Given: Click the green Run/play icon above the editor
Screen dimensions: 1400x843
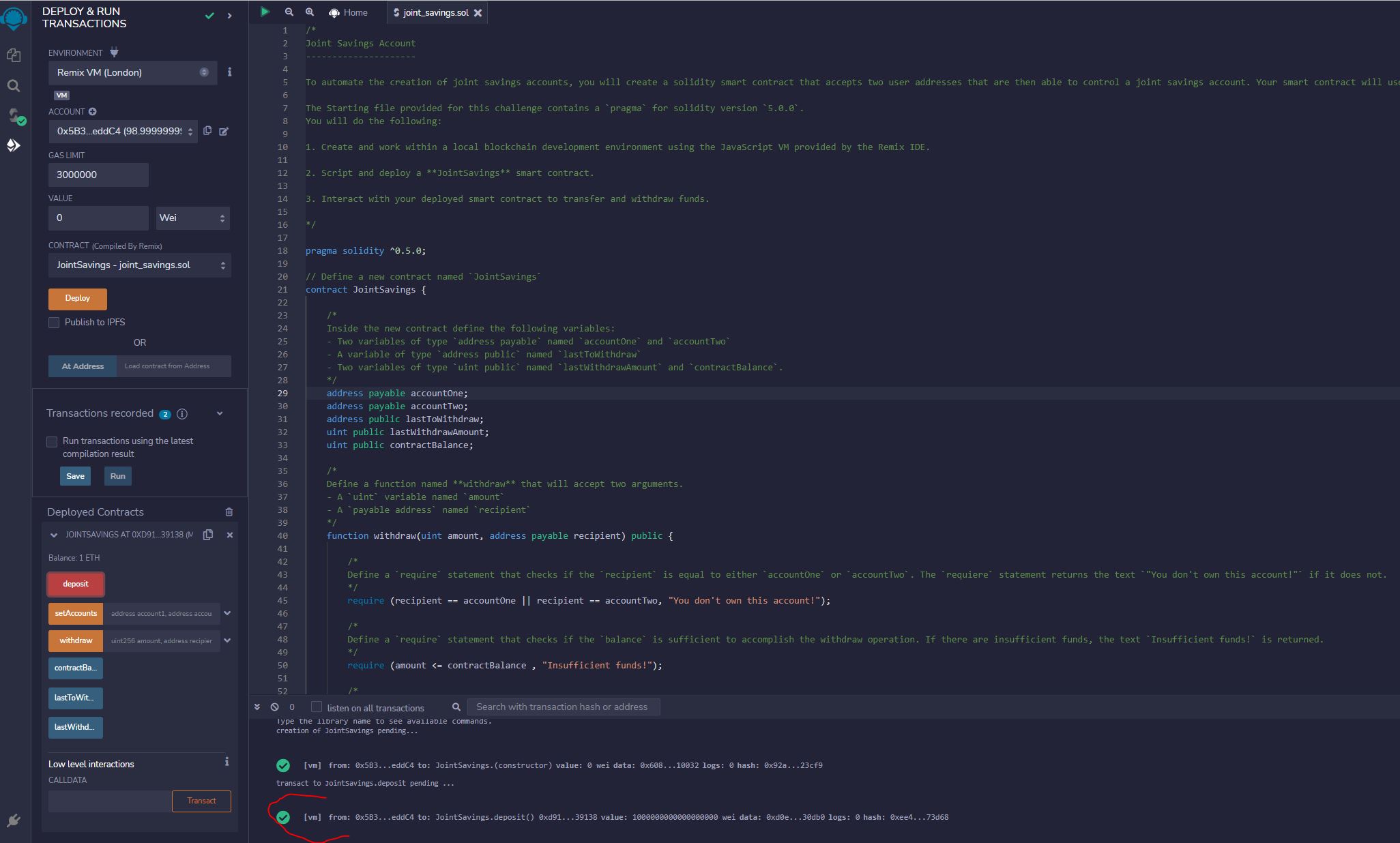Looking at the screenshot, I should click(265, 12).
